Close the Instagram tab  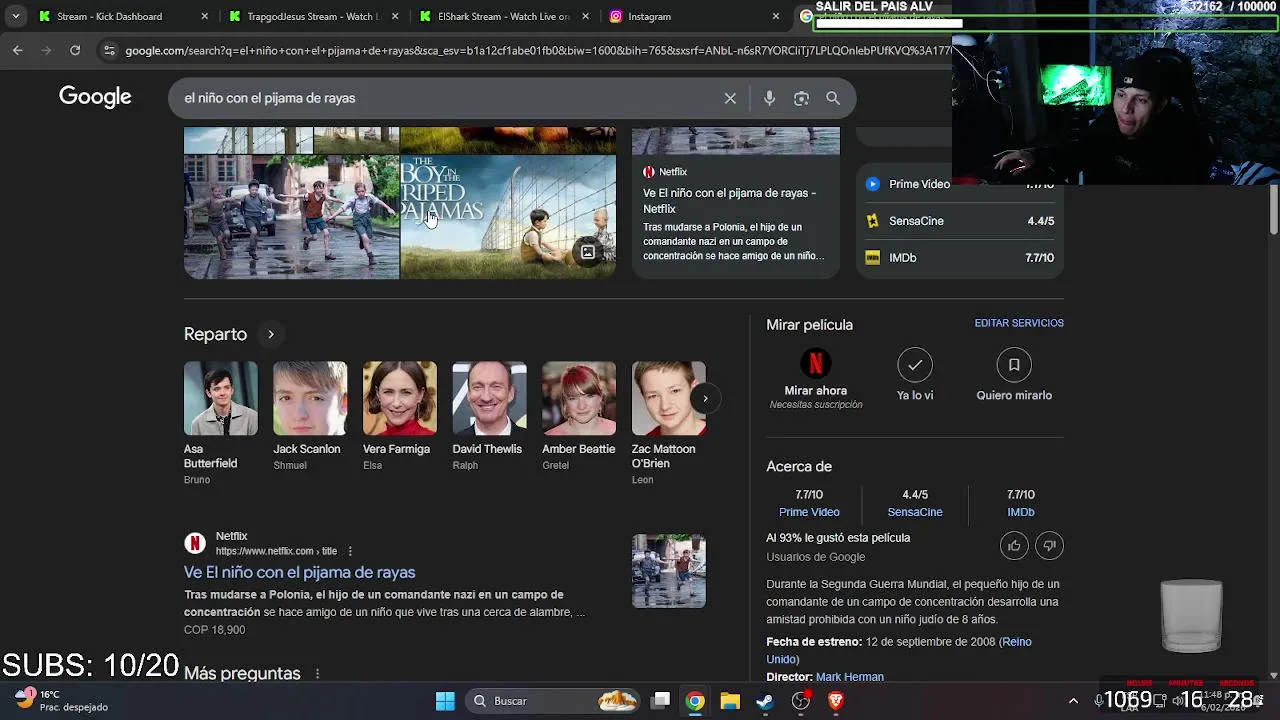click(775, 16)
